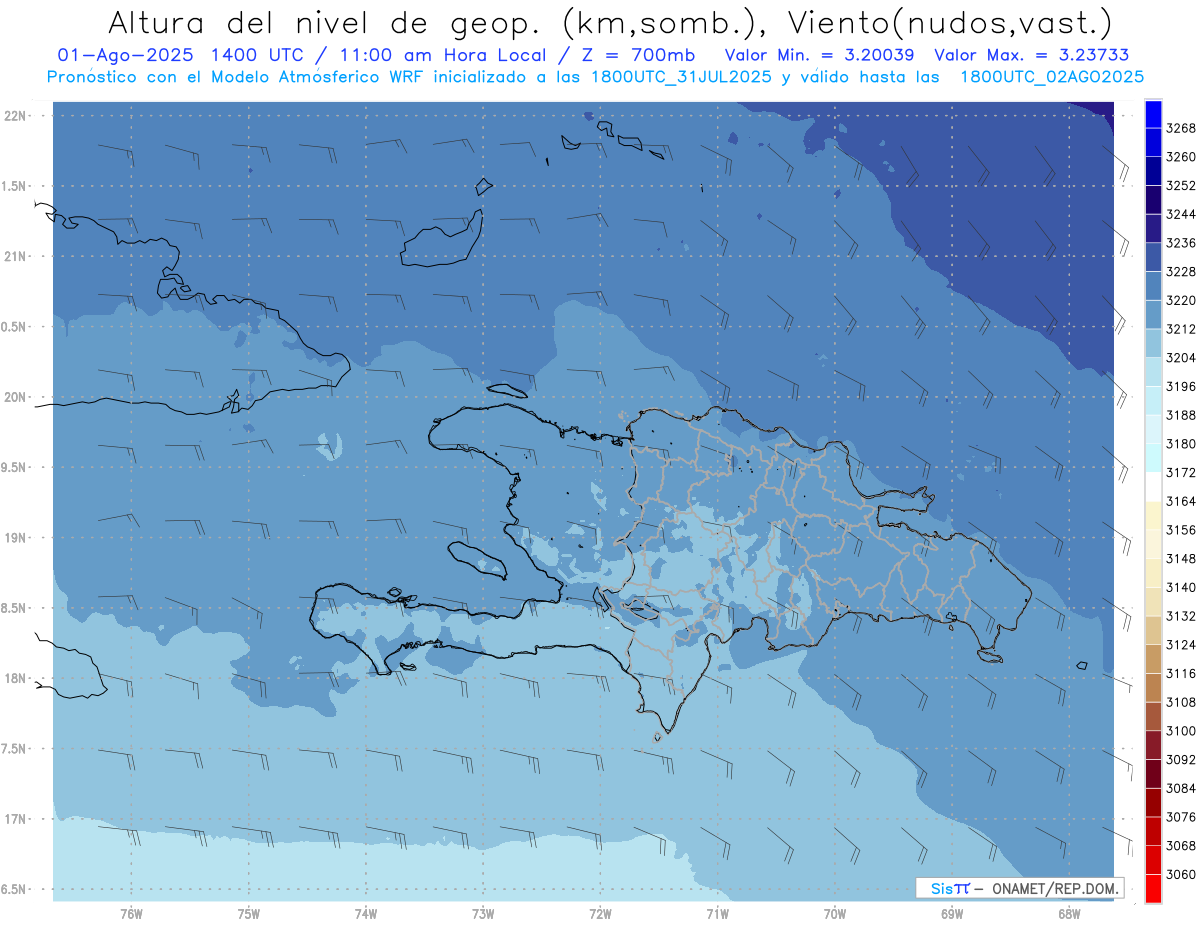Click the 3252 colorbar value
Screen dimensions: 1200x927
pos(1181,186)
